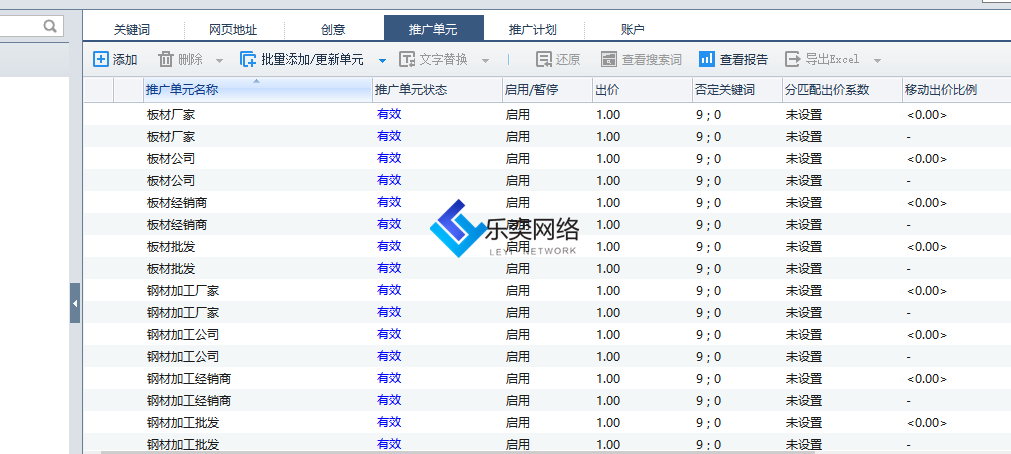Click the 分匹配出价系数 column header
1011x454 pixels.
coord(842,90)
